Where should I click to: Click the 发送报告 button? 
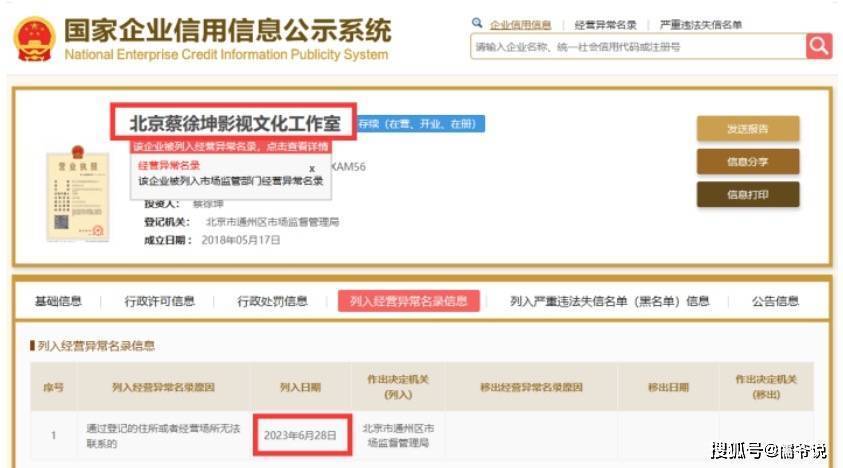(x=748, y=129)
